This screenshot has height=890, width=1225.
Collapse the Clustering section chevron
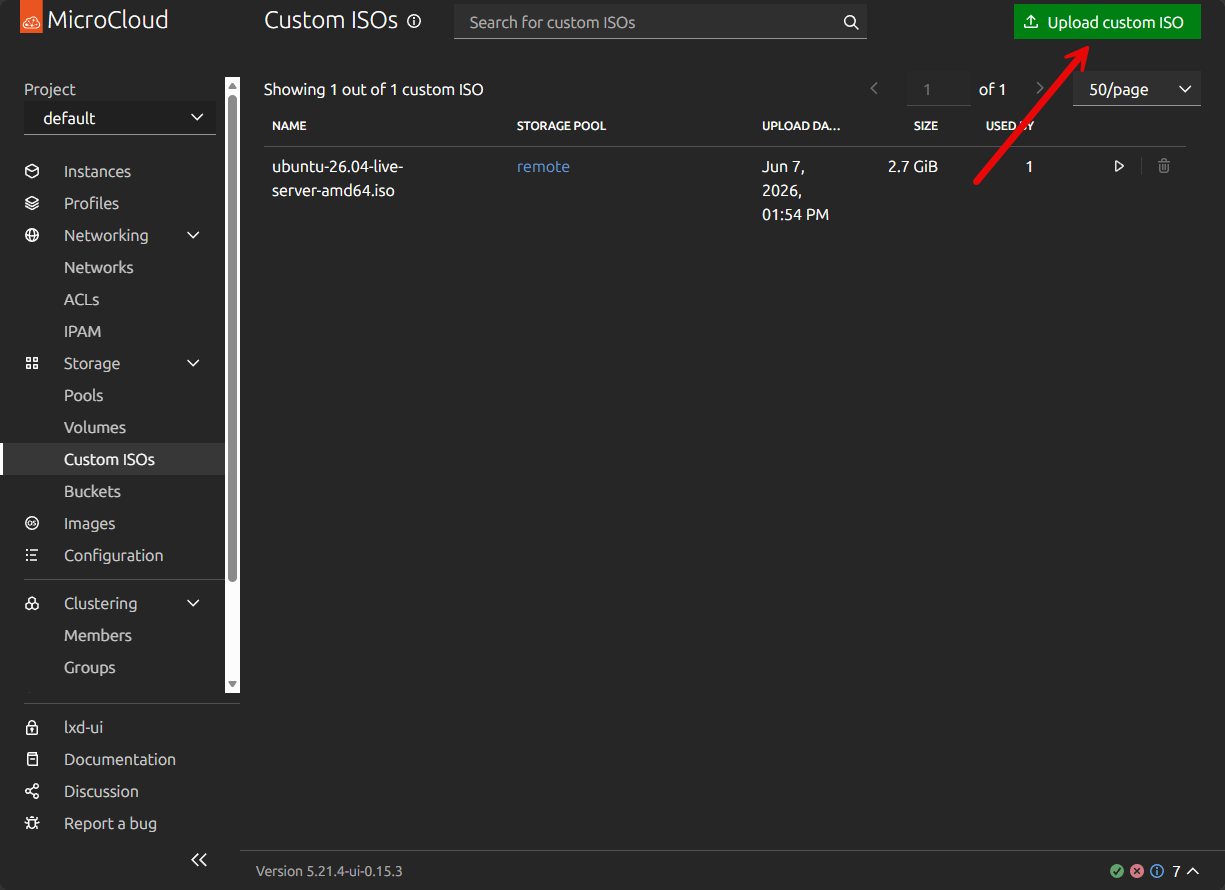pyautogui.click(x=194, y=603)
